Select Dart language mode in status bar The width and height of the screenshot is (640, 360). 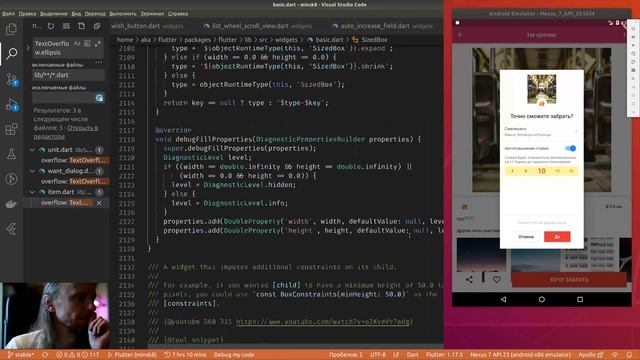click(413, 355)
